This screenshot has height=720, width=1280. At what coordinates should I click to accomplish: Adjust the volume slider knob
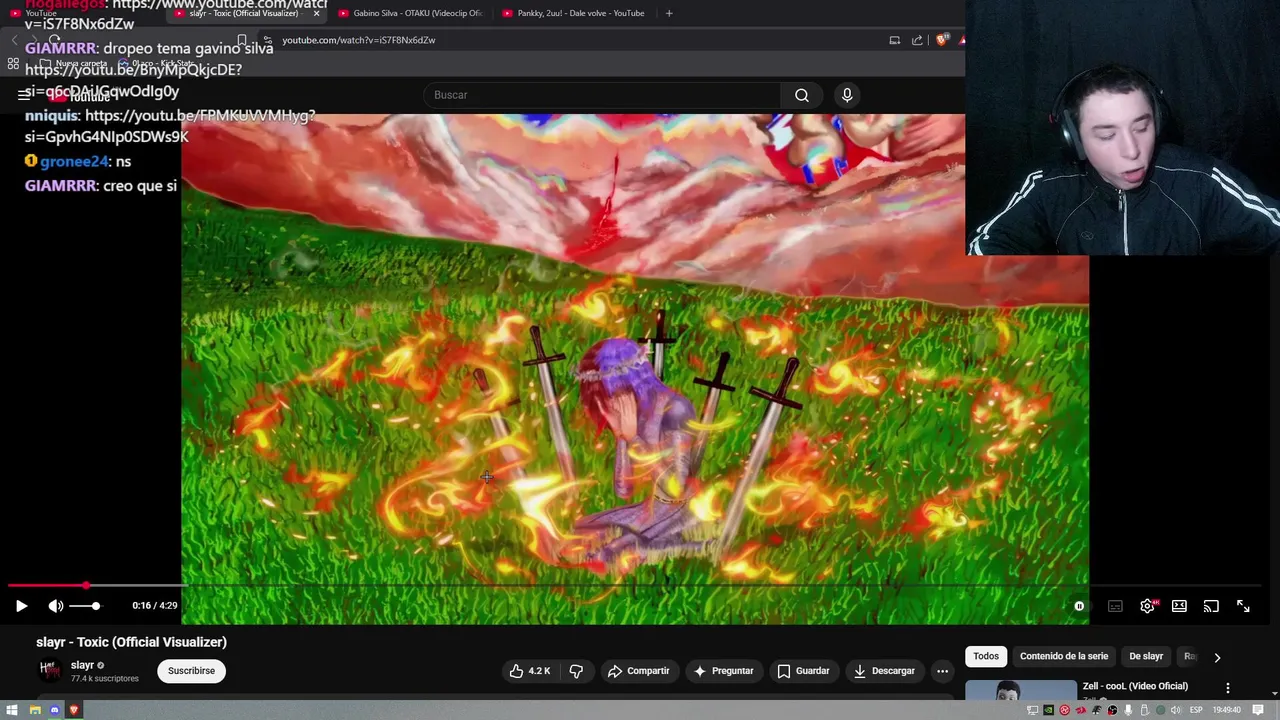point(95,606)
